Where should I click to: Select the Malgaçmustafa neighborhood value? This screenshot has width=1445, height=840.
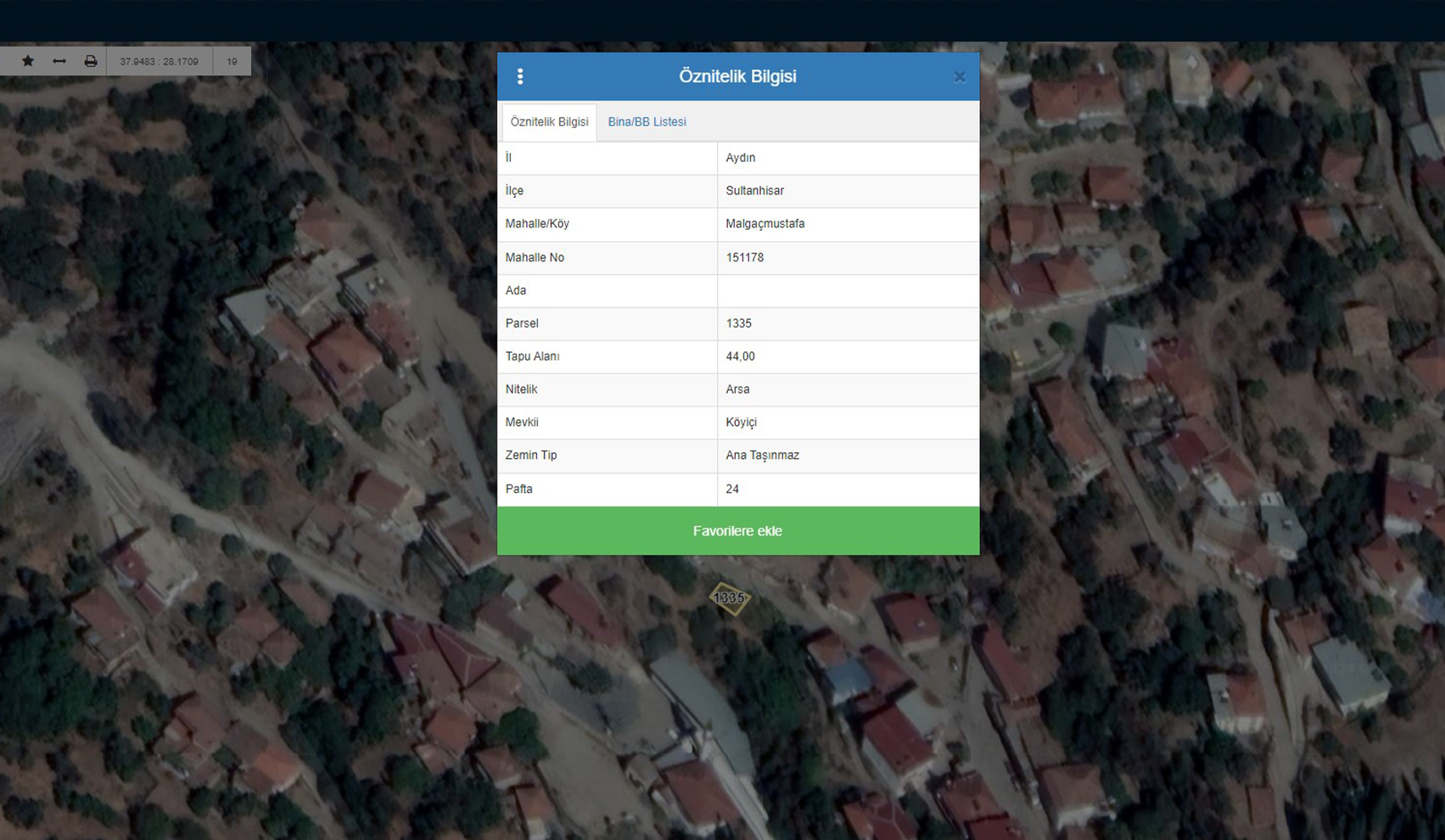[x=765, y=224]
